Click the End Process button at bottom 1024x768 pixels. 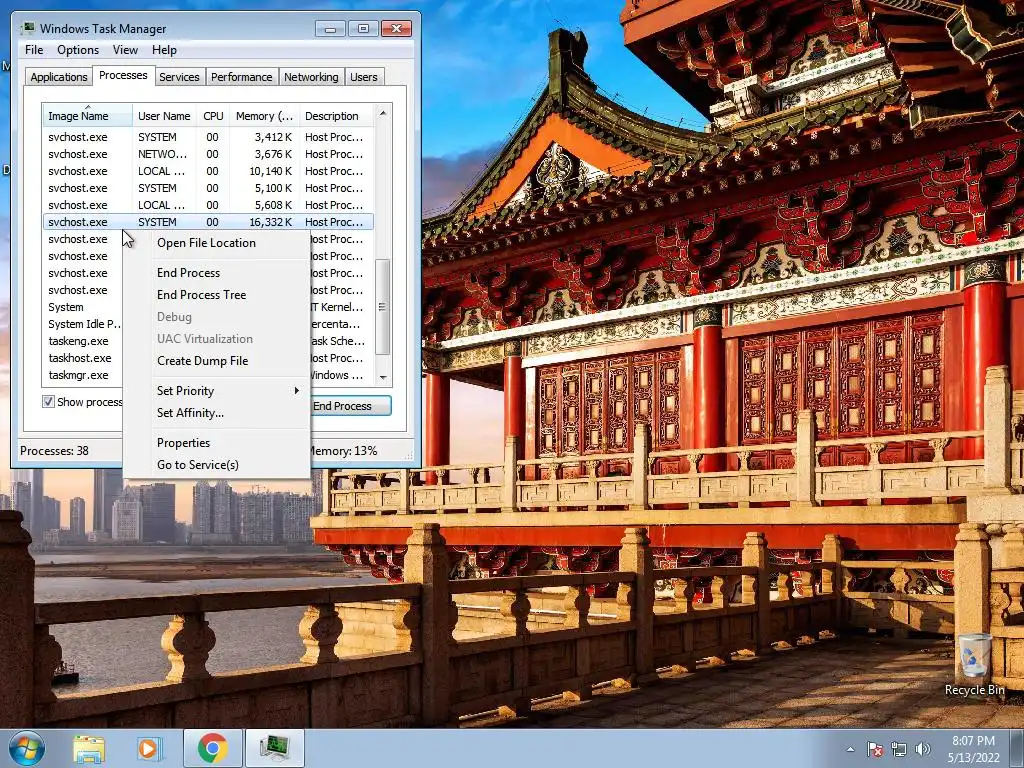click(x=350, y=406)
